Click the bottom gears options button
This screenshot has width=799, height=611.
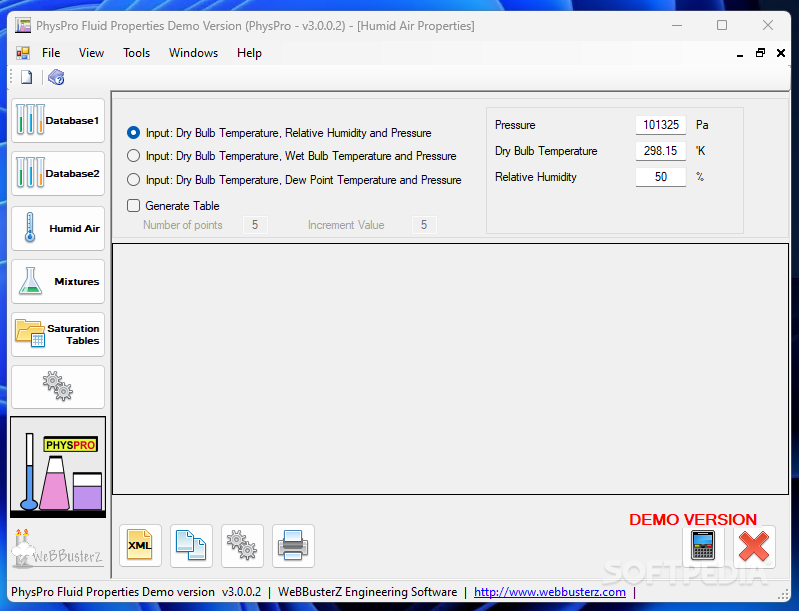[242, 546]
